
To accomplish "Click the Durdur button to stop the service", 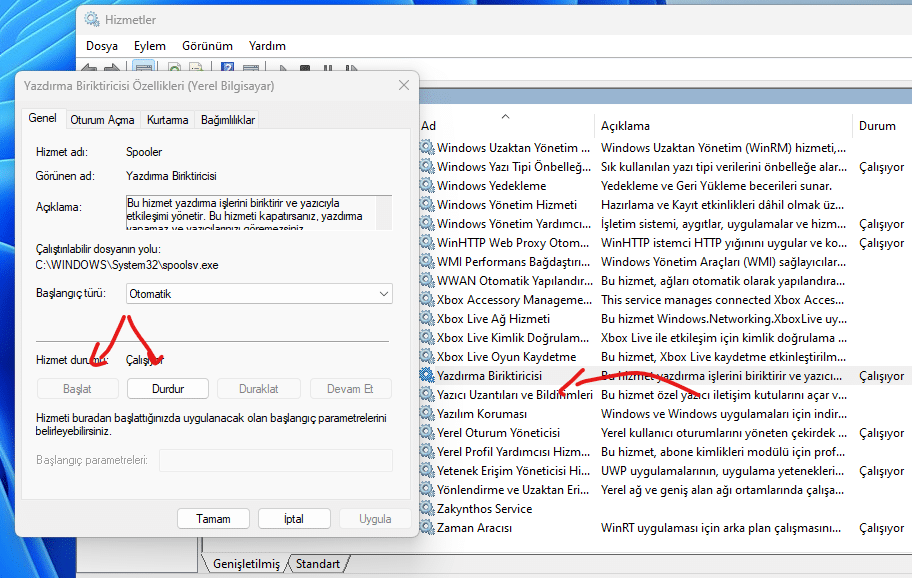I will click(x=168, y=389).
